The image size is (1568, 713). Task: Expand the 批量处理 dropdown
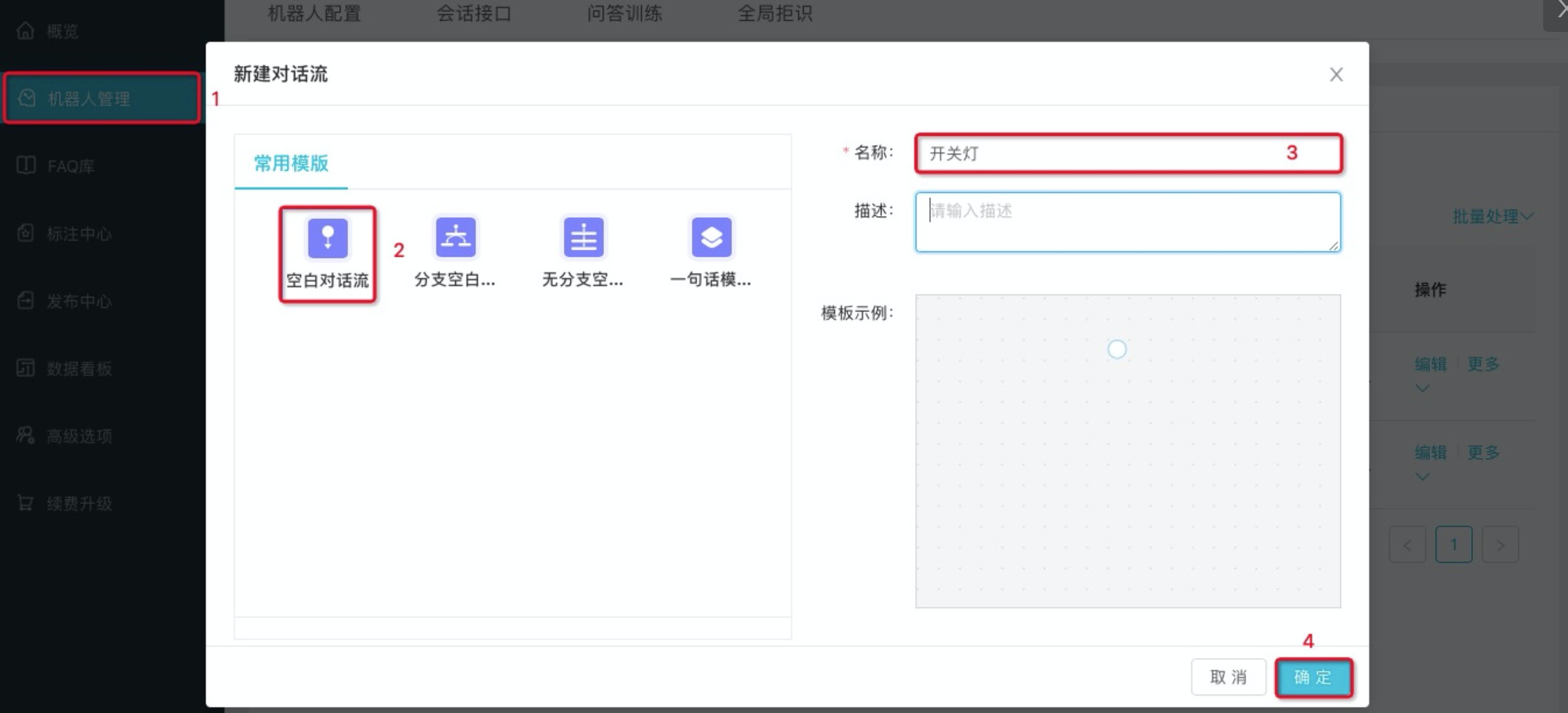(1492, 216)
